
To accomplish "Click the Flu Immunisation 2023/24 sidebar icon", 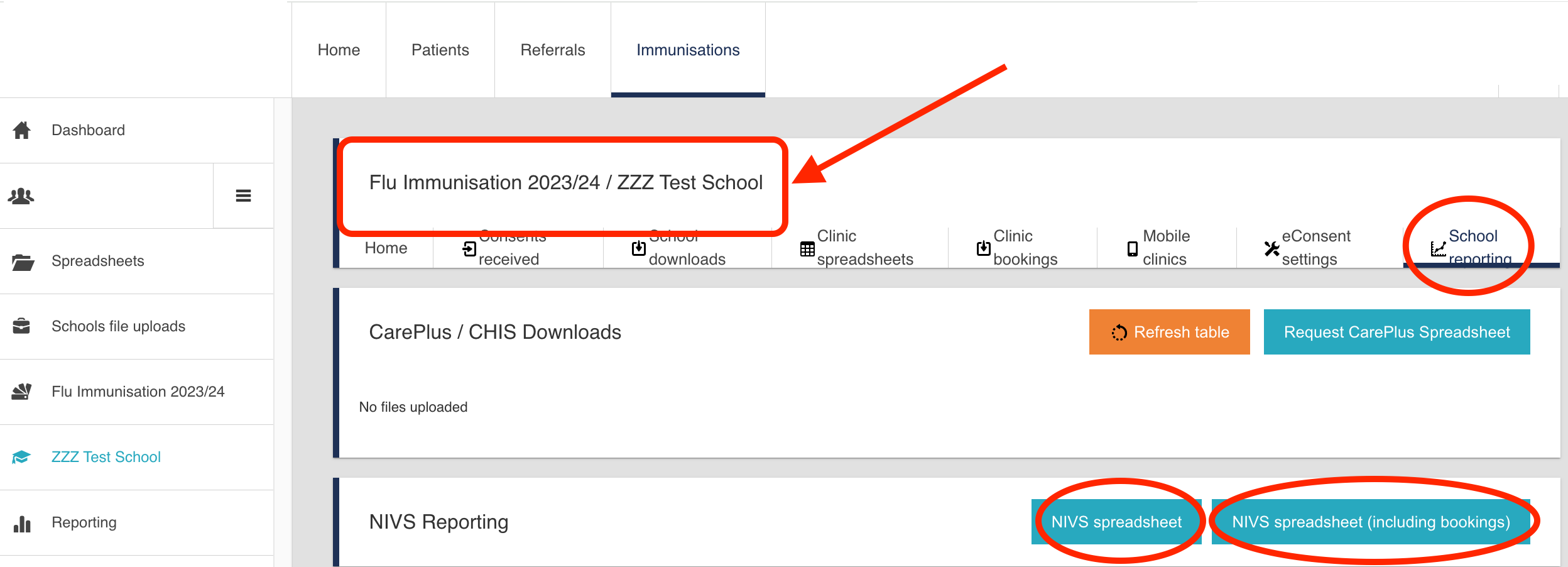I will tap(21, 392).
